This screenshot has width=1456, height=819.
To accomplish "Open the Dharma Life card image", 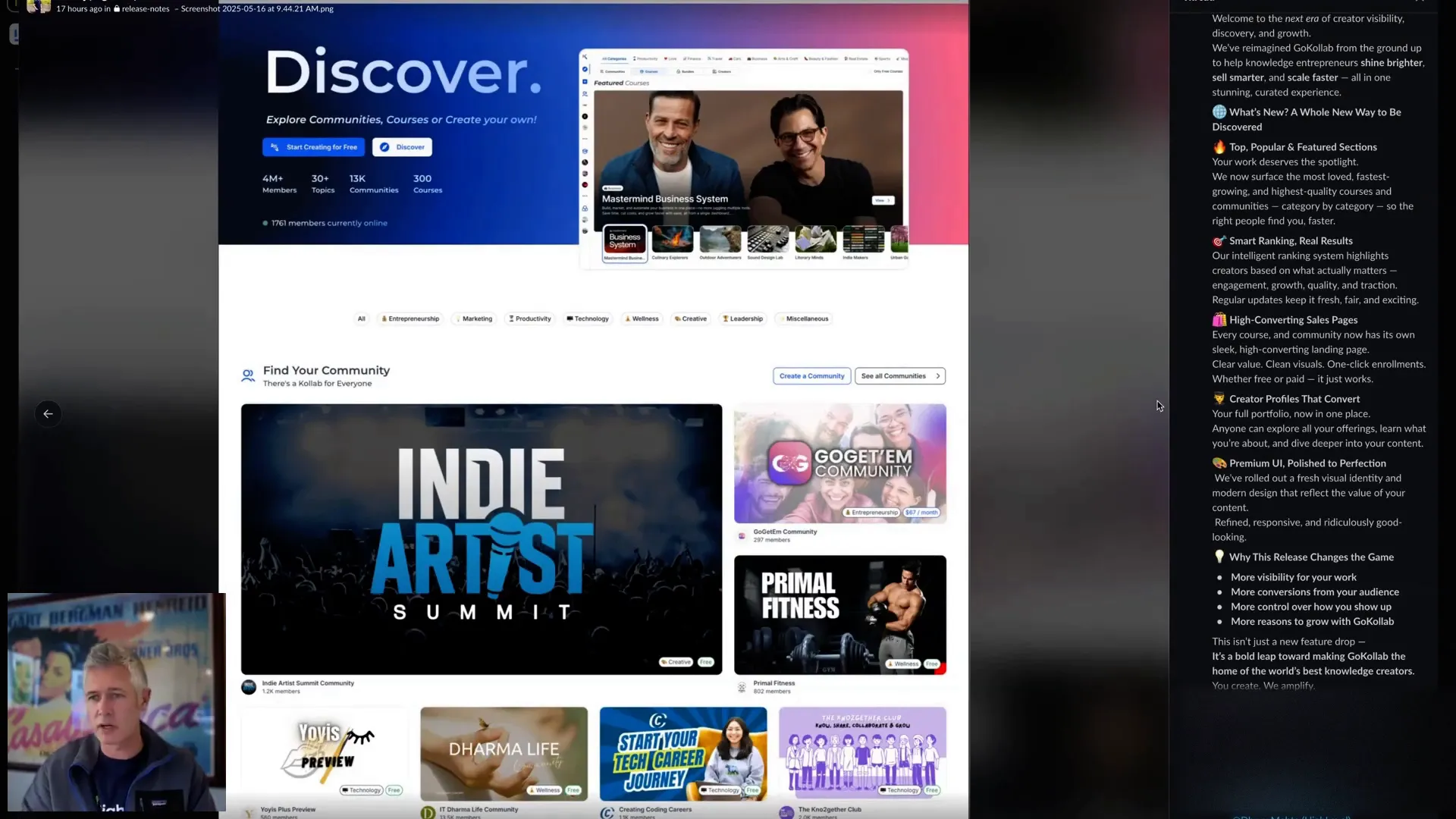I will point(504,754).
